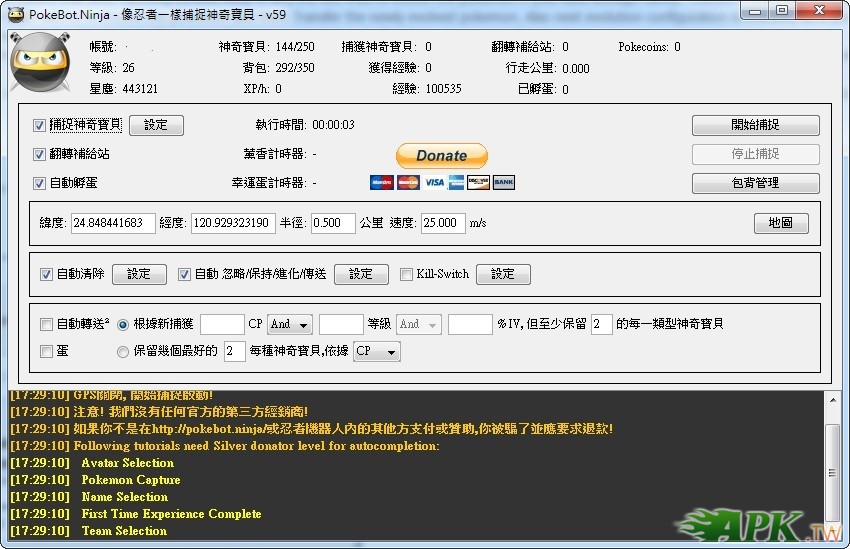The width and height of the screenshot is (850, 549).
Task: Click the http://pokebot.ninja/ link in log
Action: [208, 429]
